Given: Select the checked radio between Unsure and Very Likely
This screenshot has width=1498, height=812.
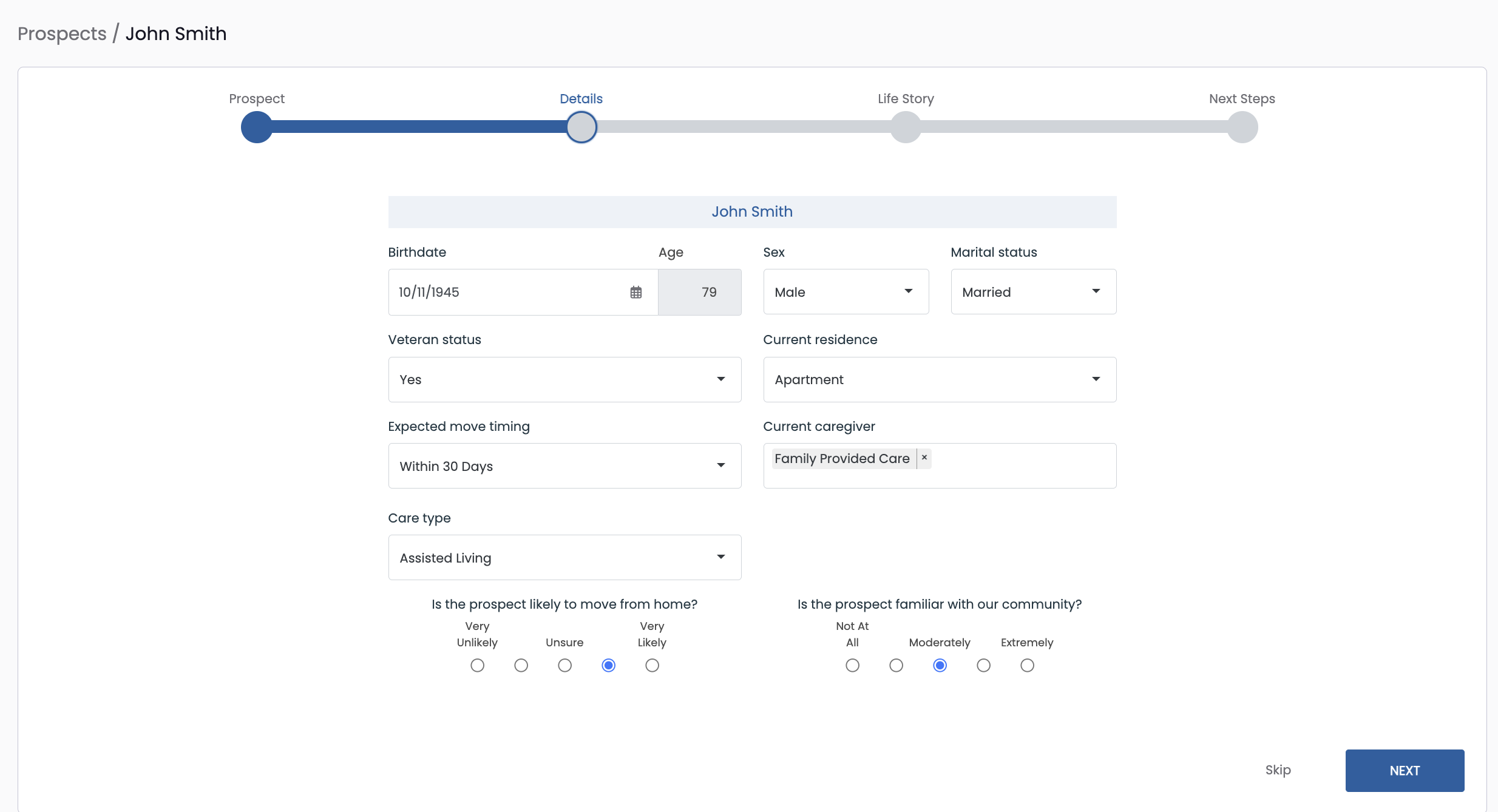Looking at the screenshot, I should pos(608,666).
